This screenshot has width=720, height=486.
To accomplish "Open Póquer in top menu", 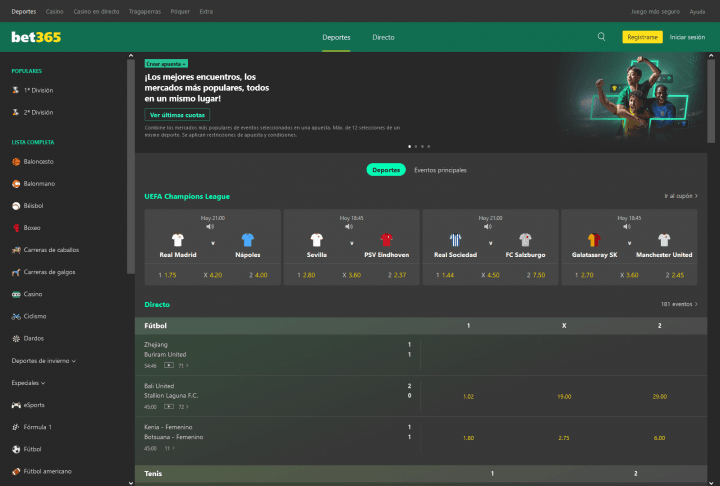I will click(180, 11).
